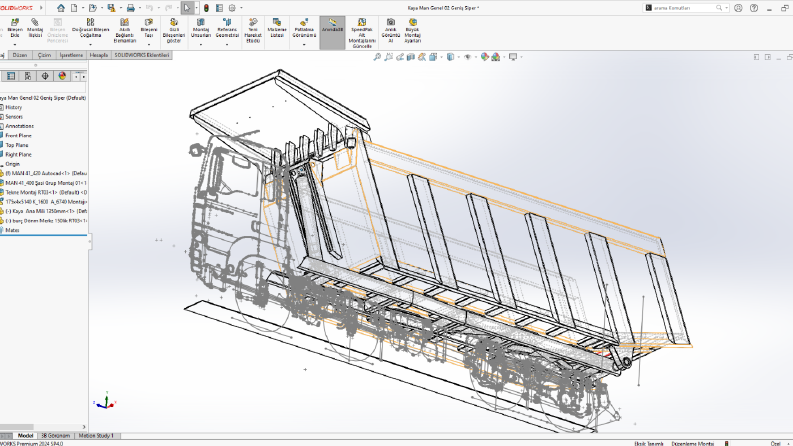Click Anlık Görüntü Al (snapshot) camera tool

point(390,30)
